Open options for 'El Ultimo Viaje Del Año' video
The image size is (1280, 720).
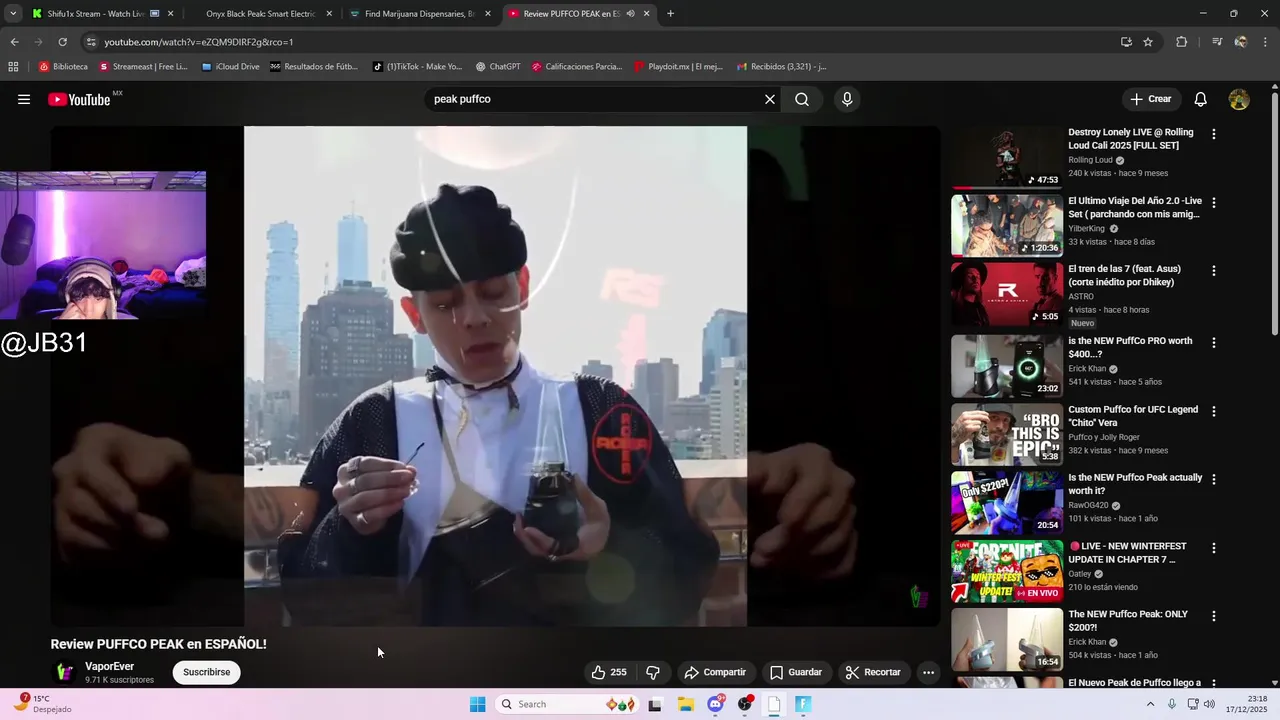pyautogui.click(x=1214, y=202)
